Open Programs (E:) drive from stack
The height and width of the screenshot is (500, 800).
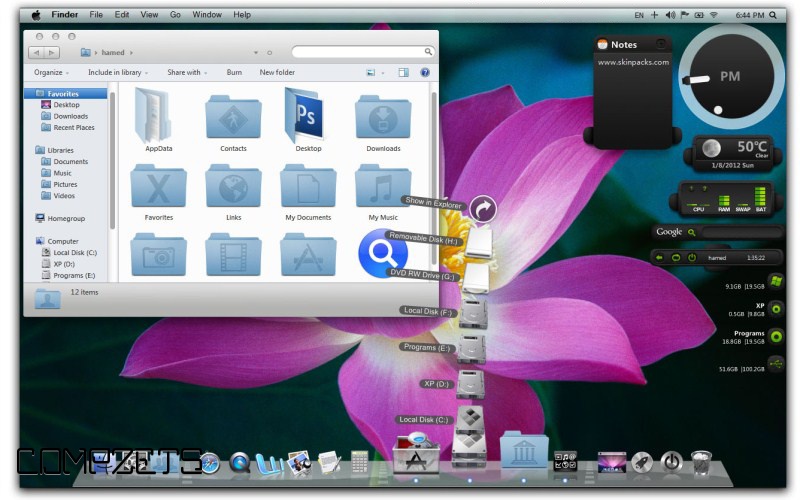pyautogui.click(x=471, y=349)
